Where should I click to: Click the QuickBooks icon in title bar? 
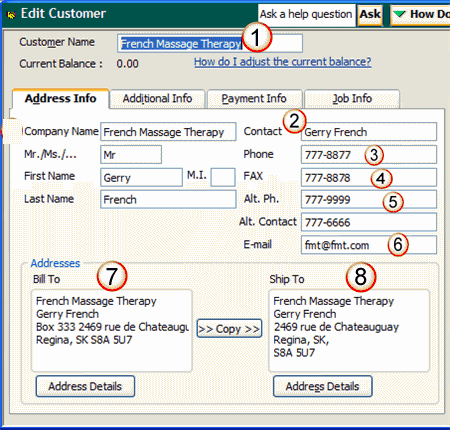(11, 15)
